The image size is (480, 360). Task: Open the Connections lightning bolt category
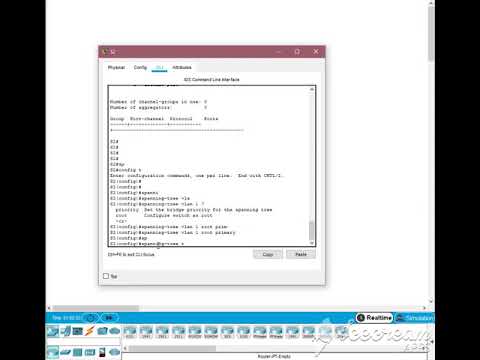click(x=89, y=331)
